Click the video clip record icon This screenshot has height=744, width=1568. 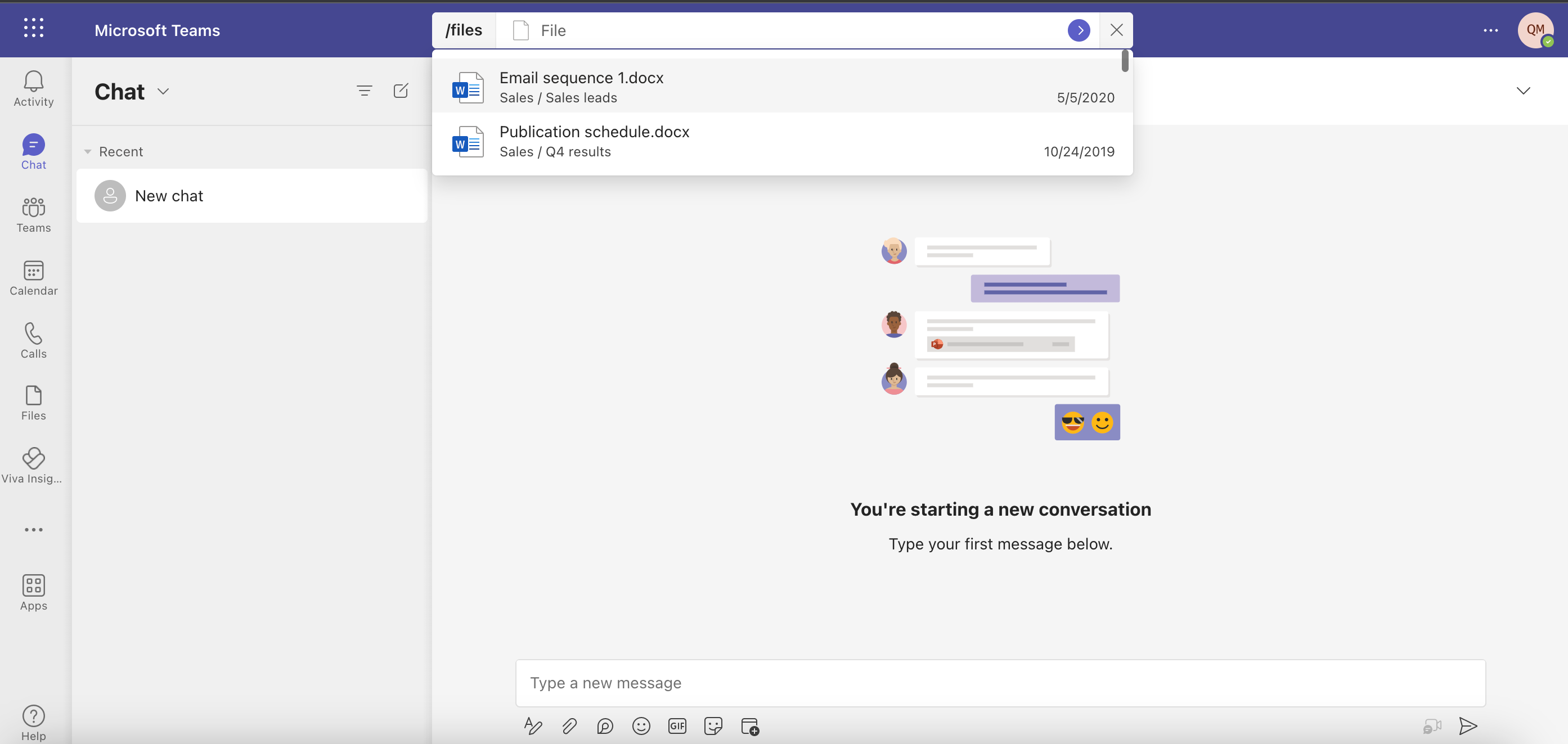click(x=1432, y=726)
